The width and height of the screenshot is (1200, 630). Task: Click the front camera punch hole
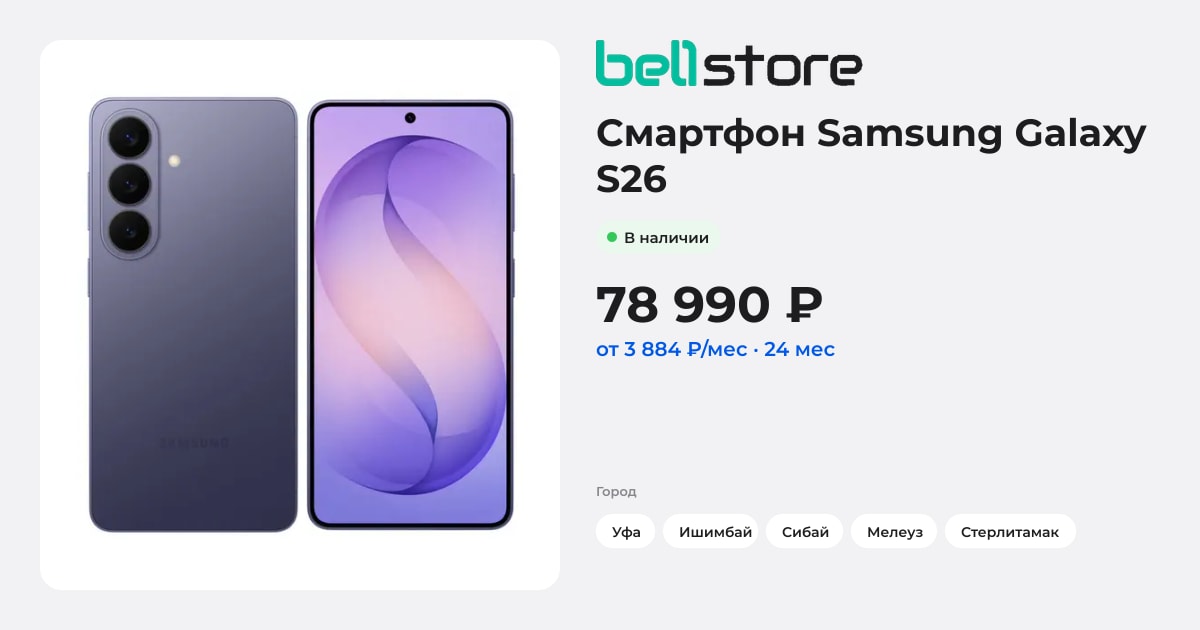click(x=410, y=118)
